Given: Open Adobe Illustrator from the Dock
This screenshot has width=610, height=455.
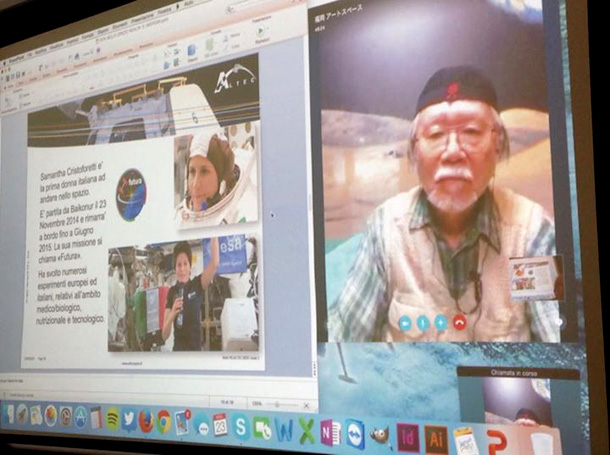Looking at the screenshot, I should 436,439.
